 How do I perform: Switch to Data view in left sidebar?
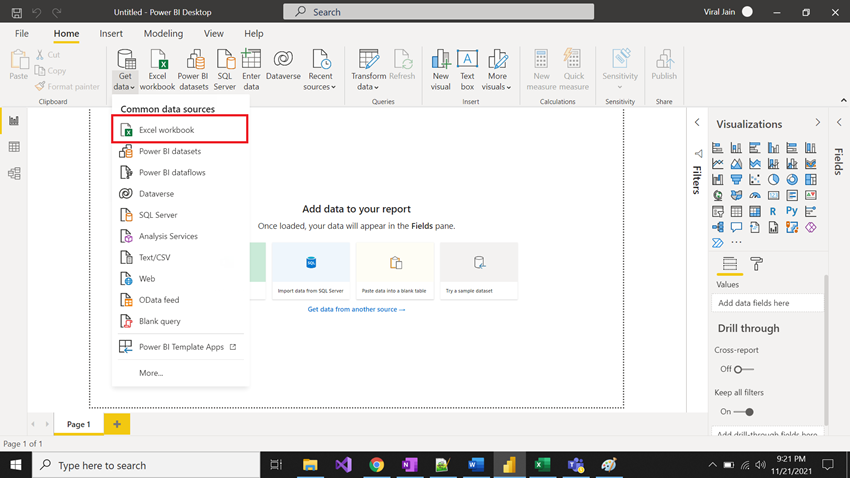point(14,147)
